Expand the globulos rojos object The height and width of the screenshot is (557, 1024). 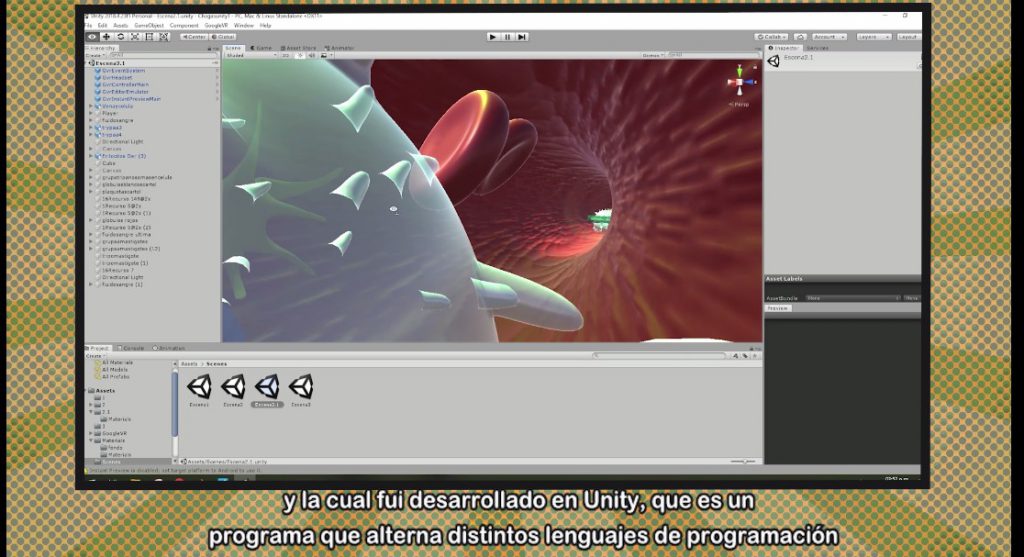[91, 221]
